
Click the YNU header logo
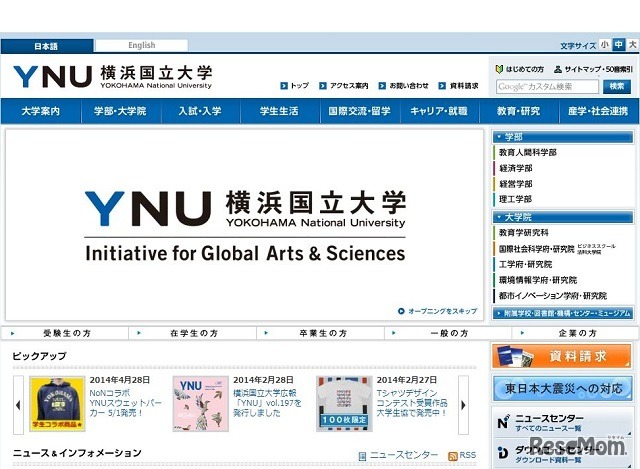(113, 76)
